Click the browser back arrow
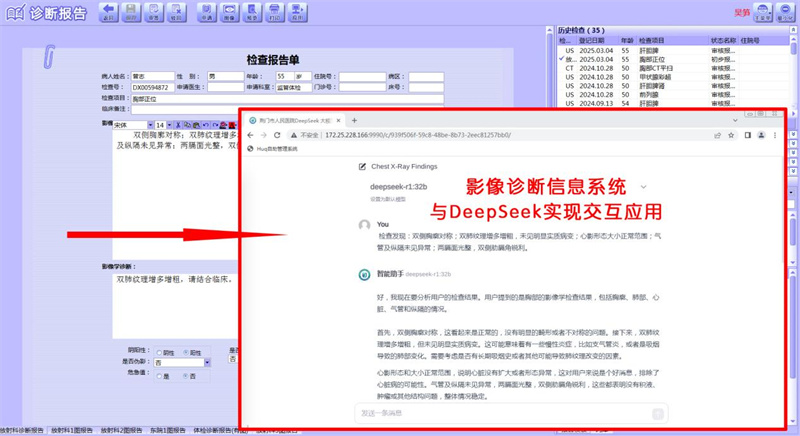The width and height of the screenshot is (800, 436). point(250,135)
